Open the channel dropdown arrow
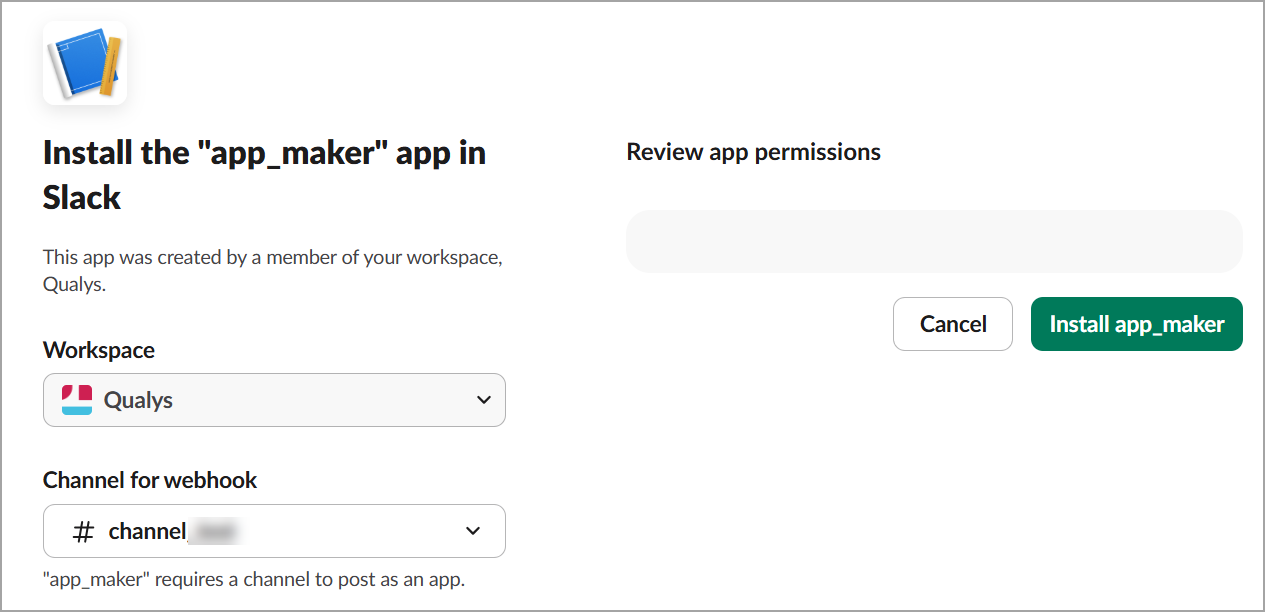Image resolution: width=1265 pixels, height=612 pixels. coord(473,531)
